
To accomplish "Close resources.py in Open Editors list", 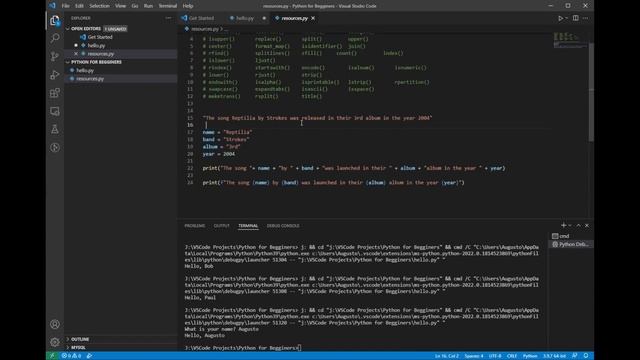I will click(x=76, y=54).
